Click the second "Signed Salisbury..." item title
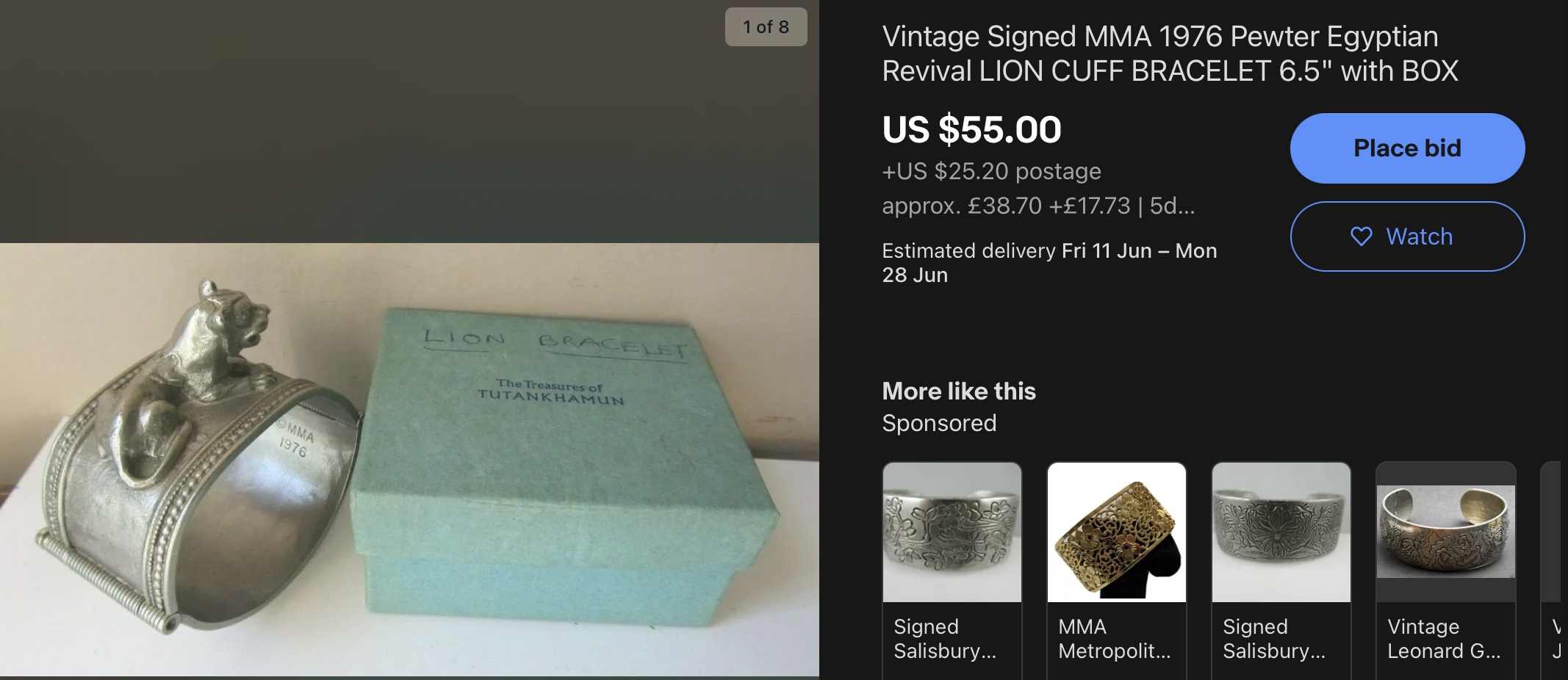 1273,639
